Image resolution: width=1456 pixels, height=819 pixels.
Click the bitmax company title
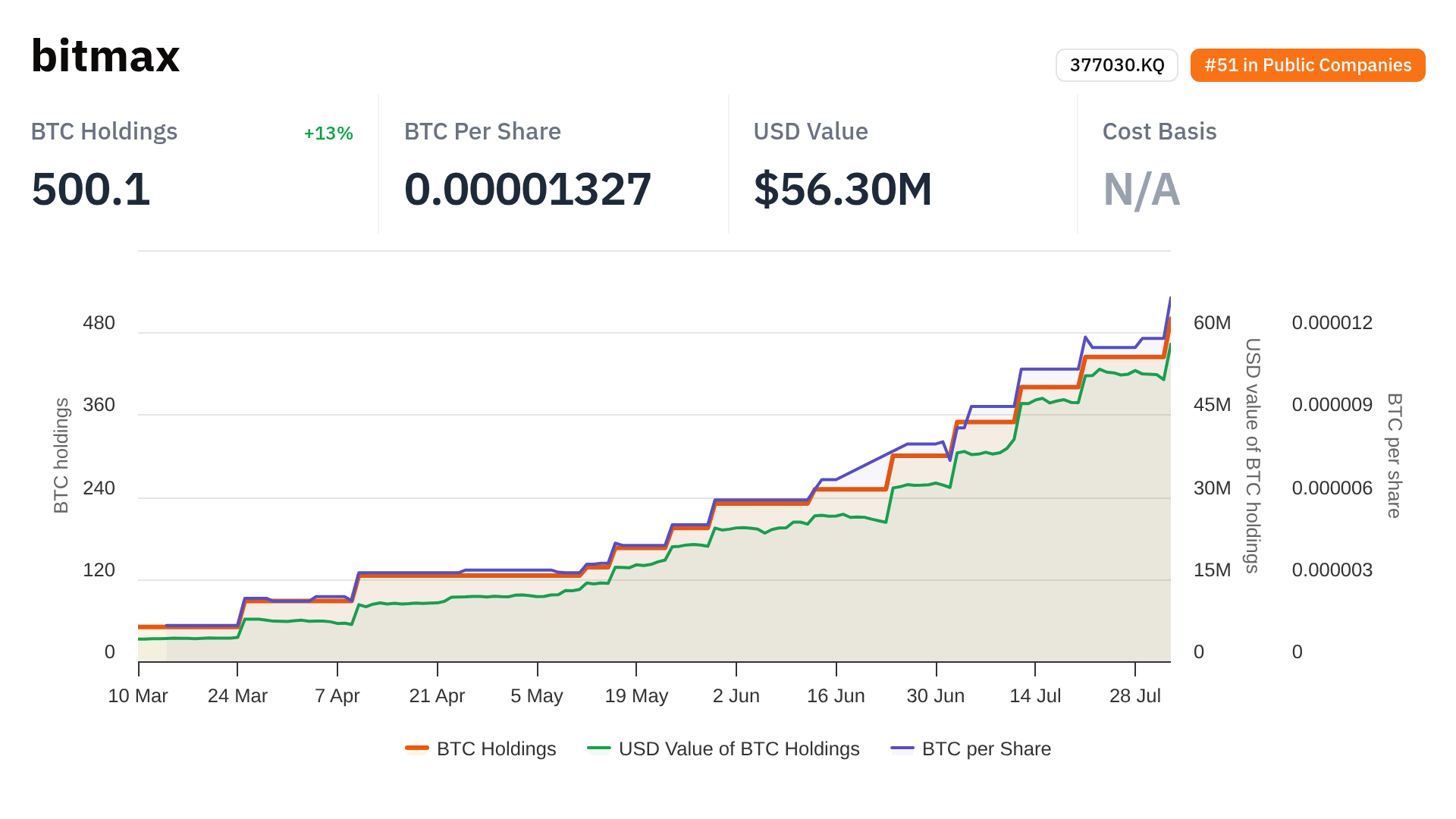[105, 56]
